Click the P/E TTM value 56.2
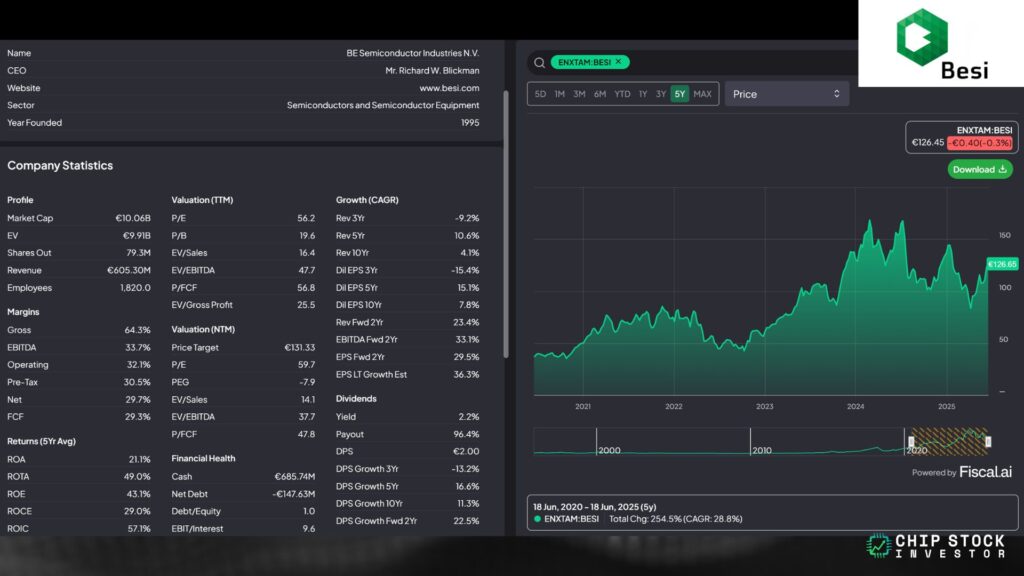This screenshot has width=1024, height=576. pyautogui.click(x=306, y=218)
